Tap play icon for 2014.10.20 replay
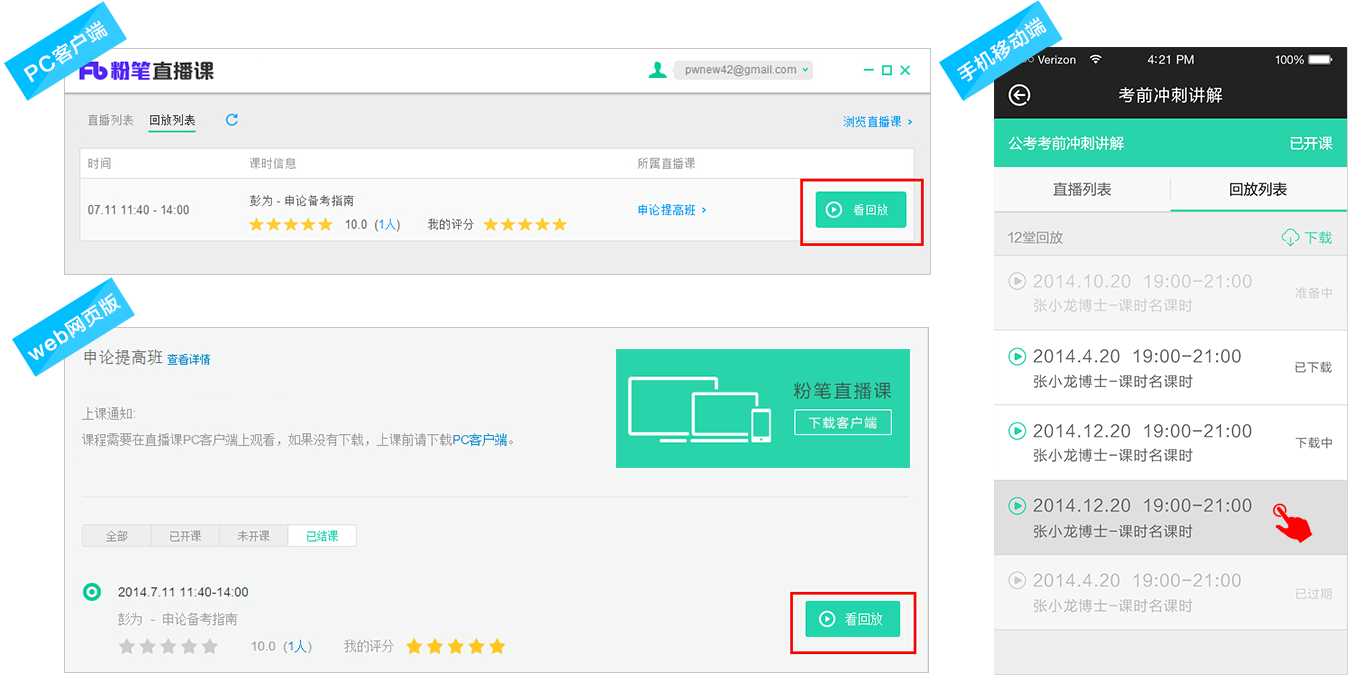 (1017, 282)
